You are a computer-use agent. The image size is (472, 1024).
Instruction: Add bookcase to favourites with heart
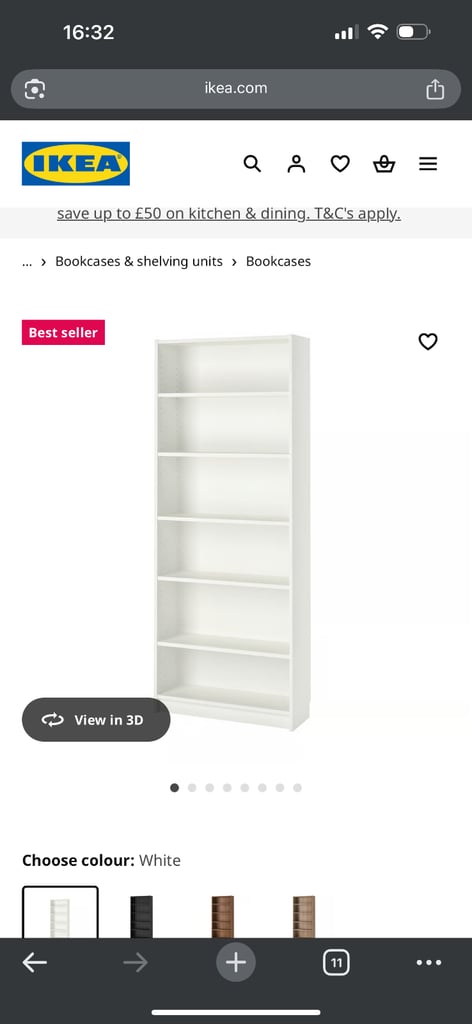click(428, 342)
